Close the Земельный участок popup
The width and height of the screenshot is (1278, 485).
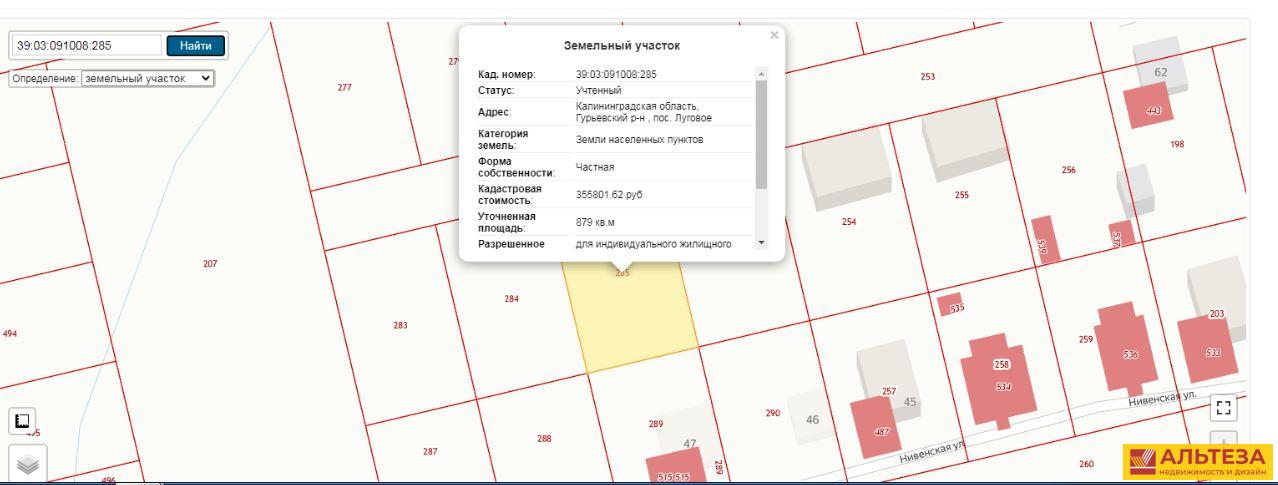(773, 35)
